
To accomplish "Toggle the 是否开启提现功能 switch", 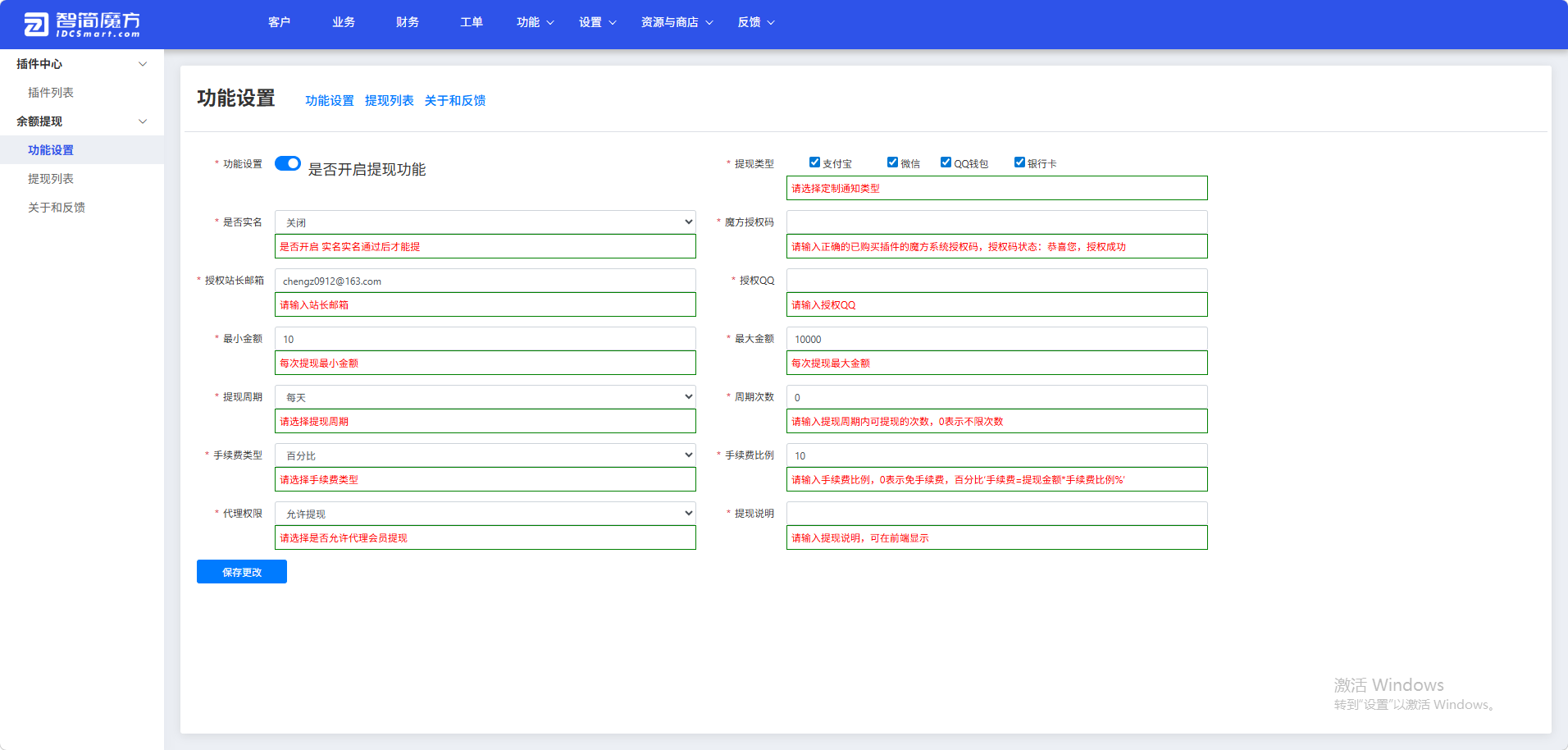I will coord(288,163).
